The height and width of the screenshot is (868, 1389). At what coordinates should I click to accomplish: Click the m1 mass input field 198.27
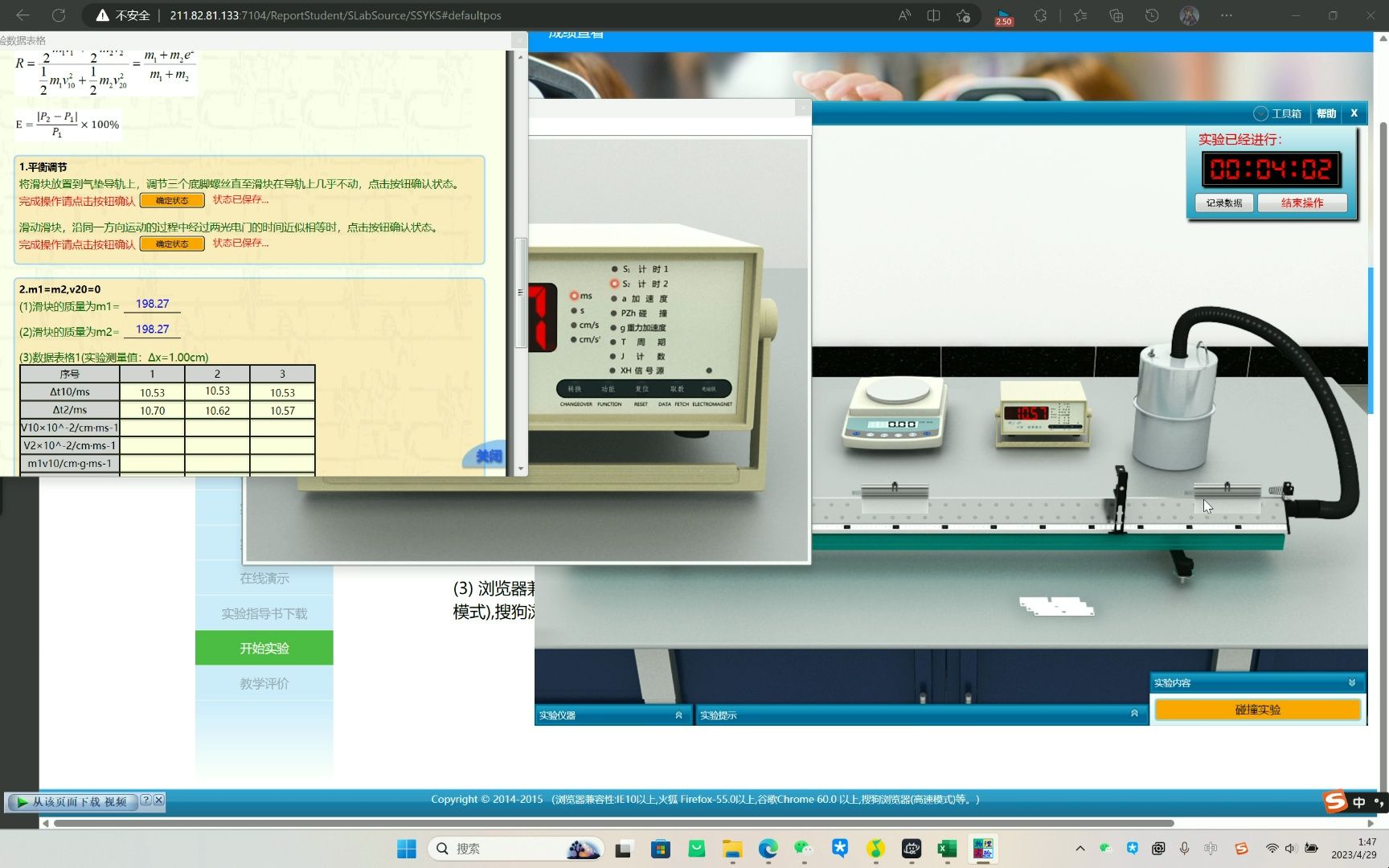coord(152,304)
